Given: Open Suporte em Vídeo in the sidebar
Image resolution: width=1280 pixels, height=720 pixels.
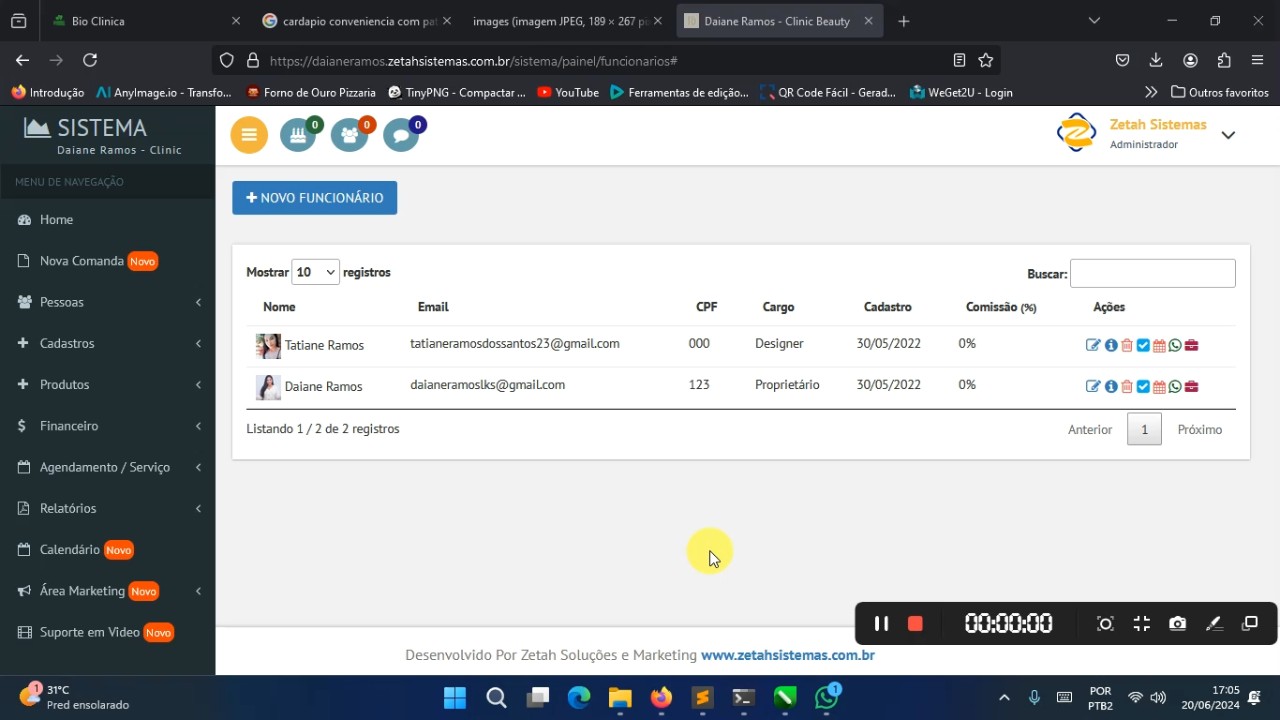Looking at the screenshot, I should point(108,632).
